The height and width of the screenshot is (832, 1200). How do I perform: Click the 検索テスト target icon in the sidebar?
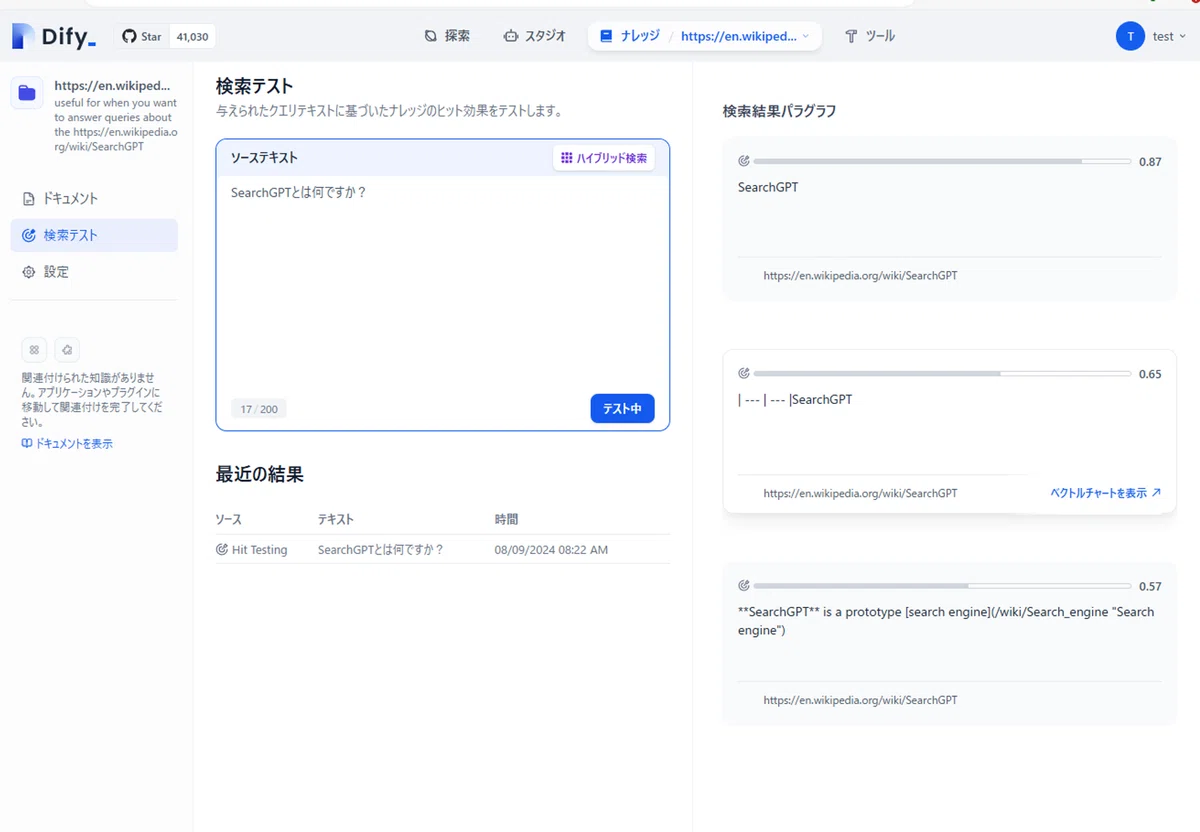pos(29,236)
